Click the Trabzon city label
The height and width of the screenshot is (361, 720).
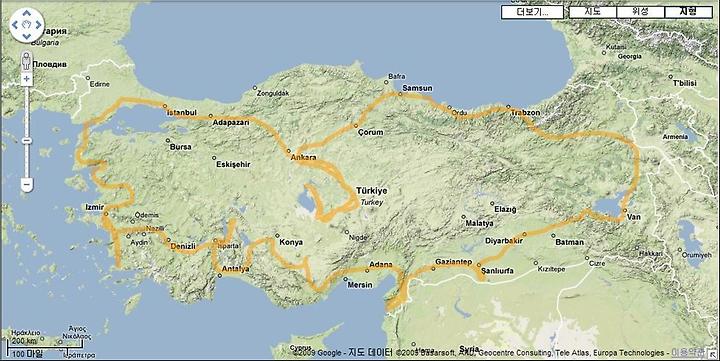tap(525, 113)
